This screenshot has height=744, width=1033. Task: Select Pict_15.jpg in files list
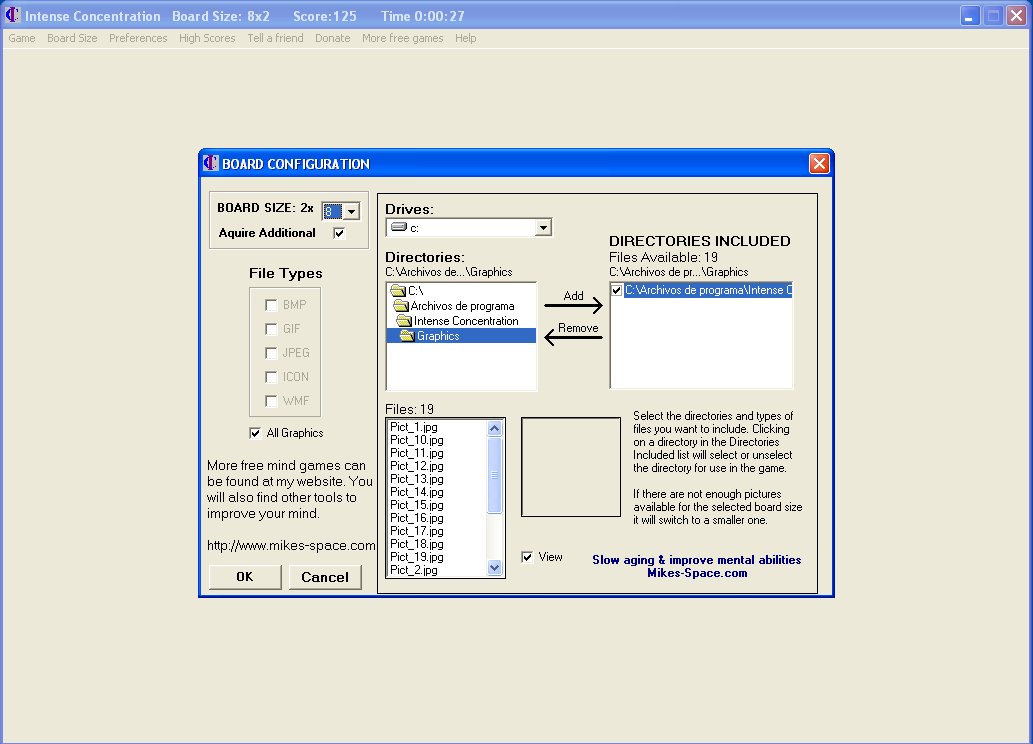pos(416,505)
